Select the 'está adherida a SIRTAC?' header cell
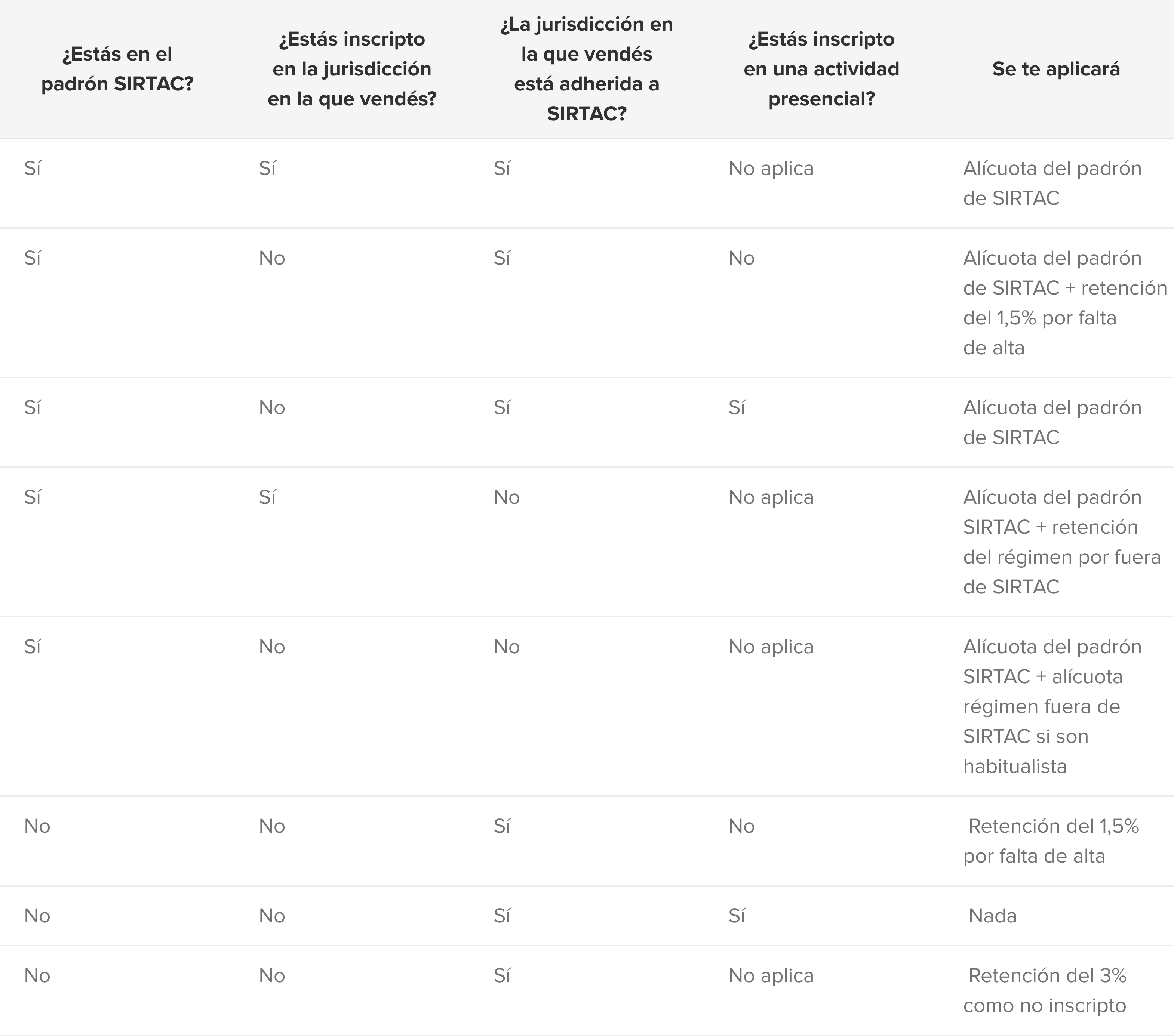Image resolution: width=1174 pixels, height=1036 pixels. (x=586, y=69)
